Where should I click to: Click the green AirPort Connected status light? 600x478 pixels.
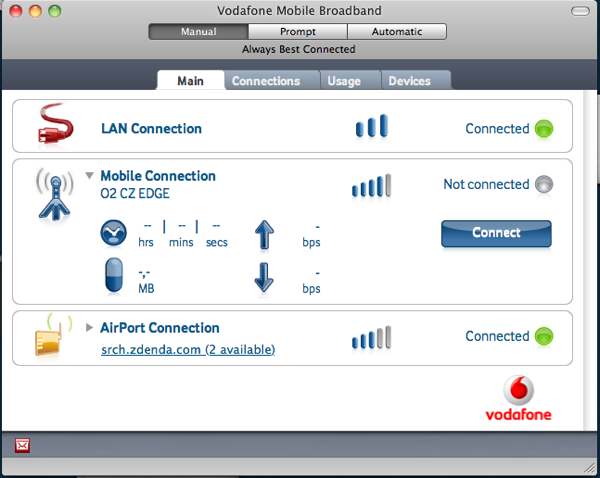[544, 336]
